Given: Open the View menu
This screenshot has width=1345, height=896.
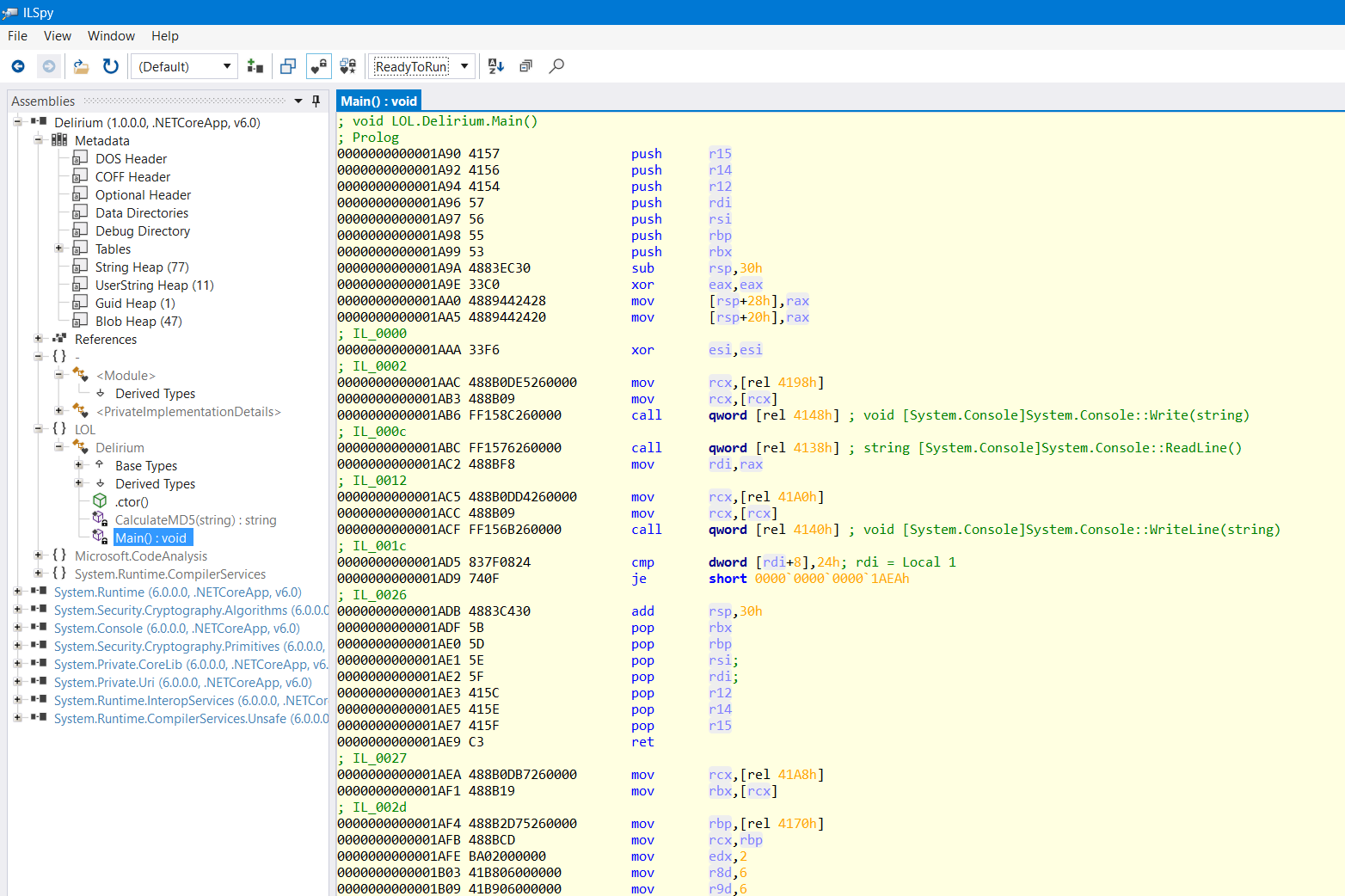Looking at the screenshot, I should pyautogui.click(x=57, y=36).
